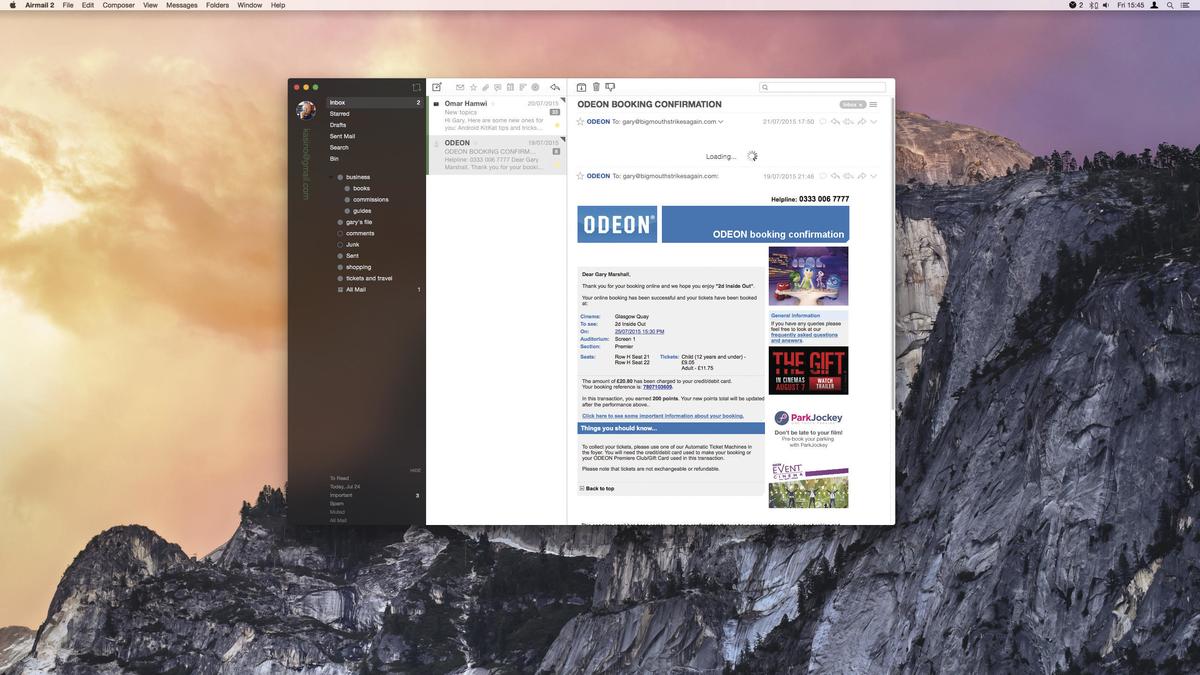Reply to the 21/07/2015 17:50 message

pyautogui.click(x=835, y=121)
